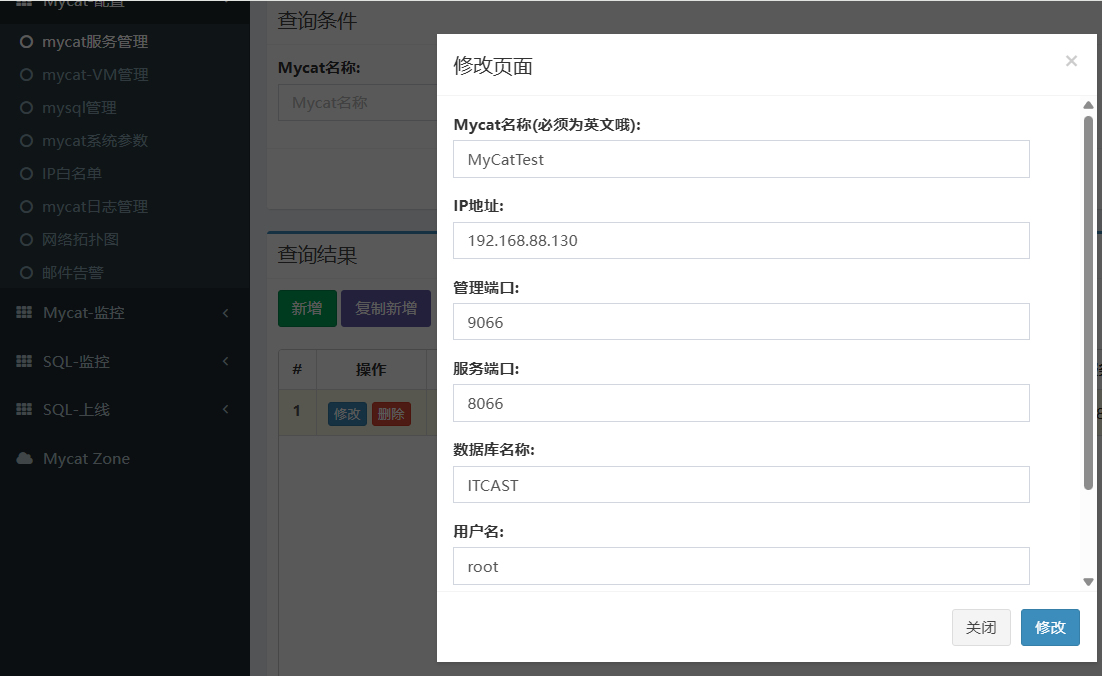The height and width of the screenshot is (676, 1102).
Task: Click the IP地址 input field
Action: (x=741, y=241)
